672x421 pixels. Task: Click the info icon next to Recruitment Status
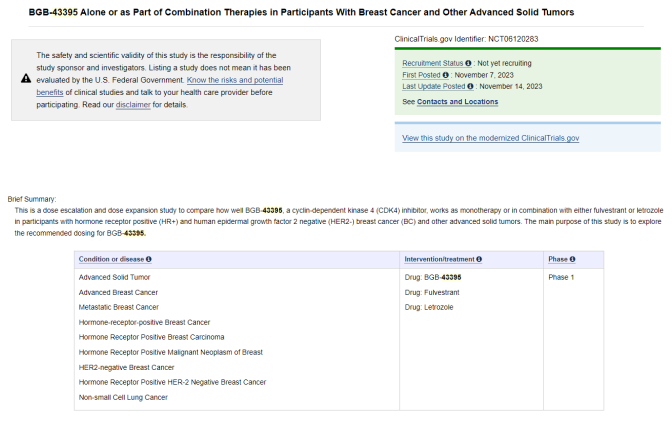point(468,62)
